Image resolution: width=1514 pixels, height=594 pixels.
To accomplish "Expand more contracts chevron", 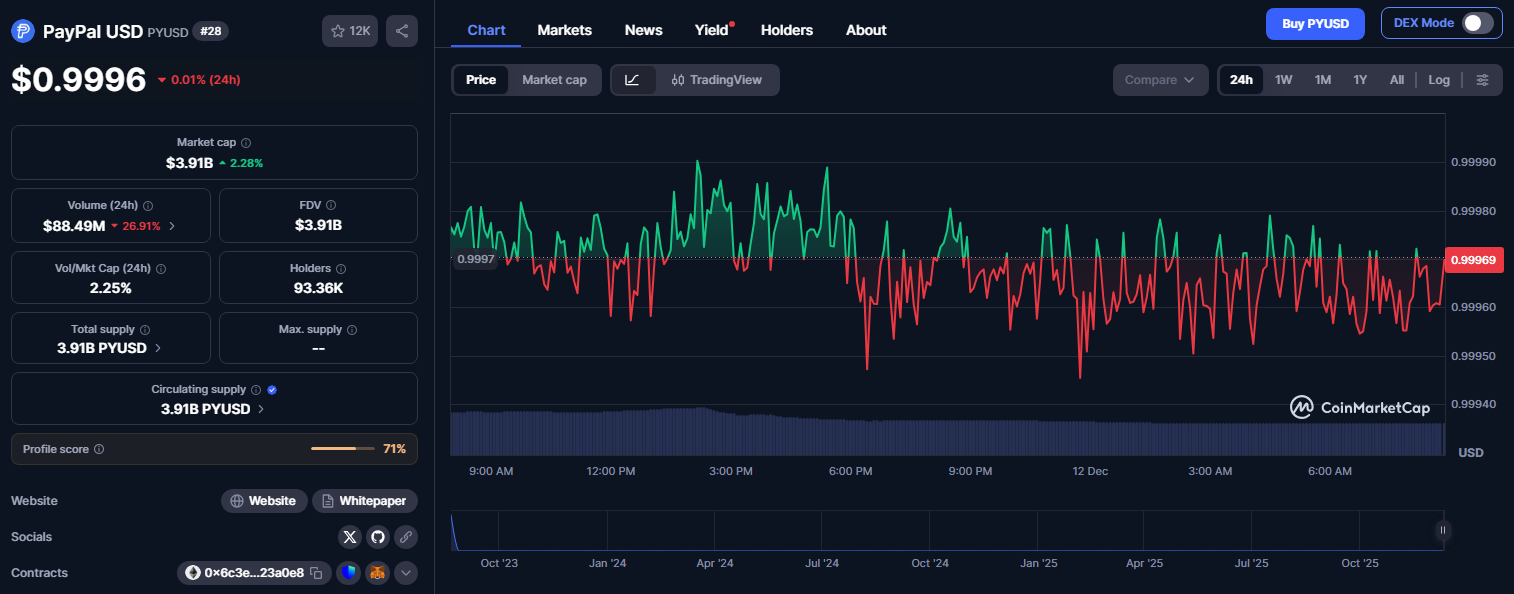I will coord(405,573).
